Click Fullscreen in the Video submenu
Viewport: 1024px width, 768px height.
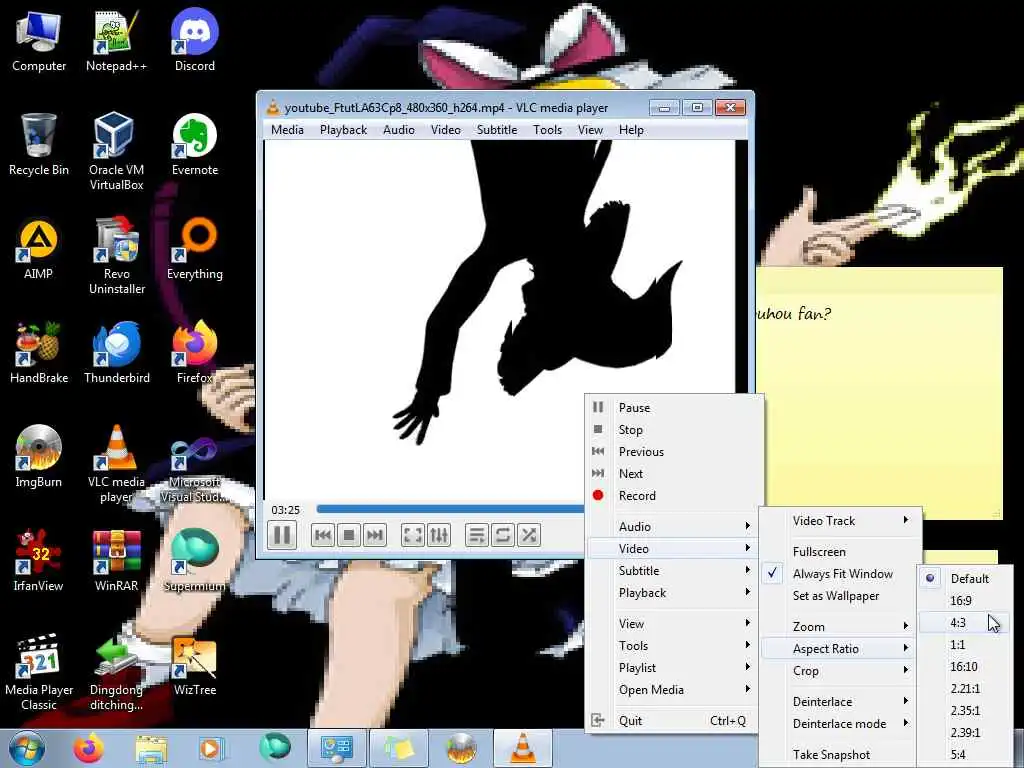[841, 551]
